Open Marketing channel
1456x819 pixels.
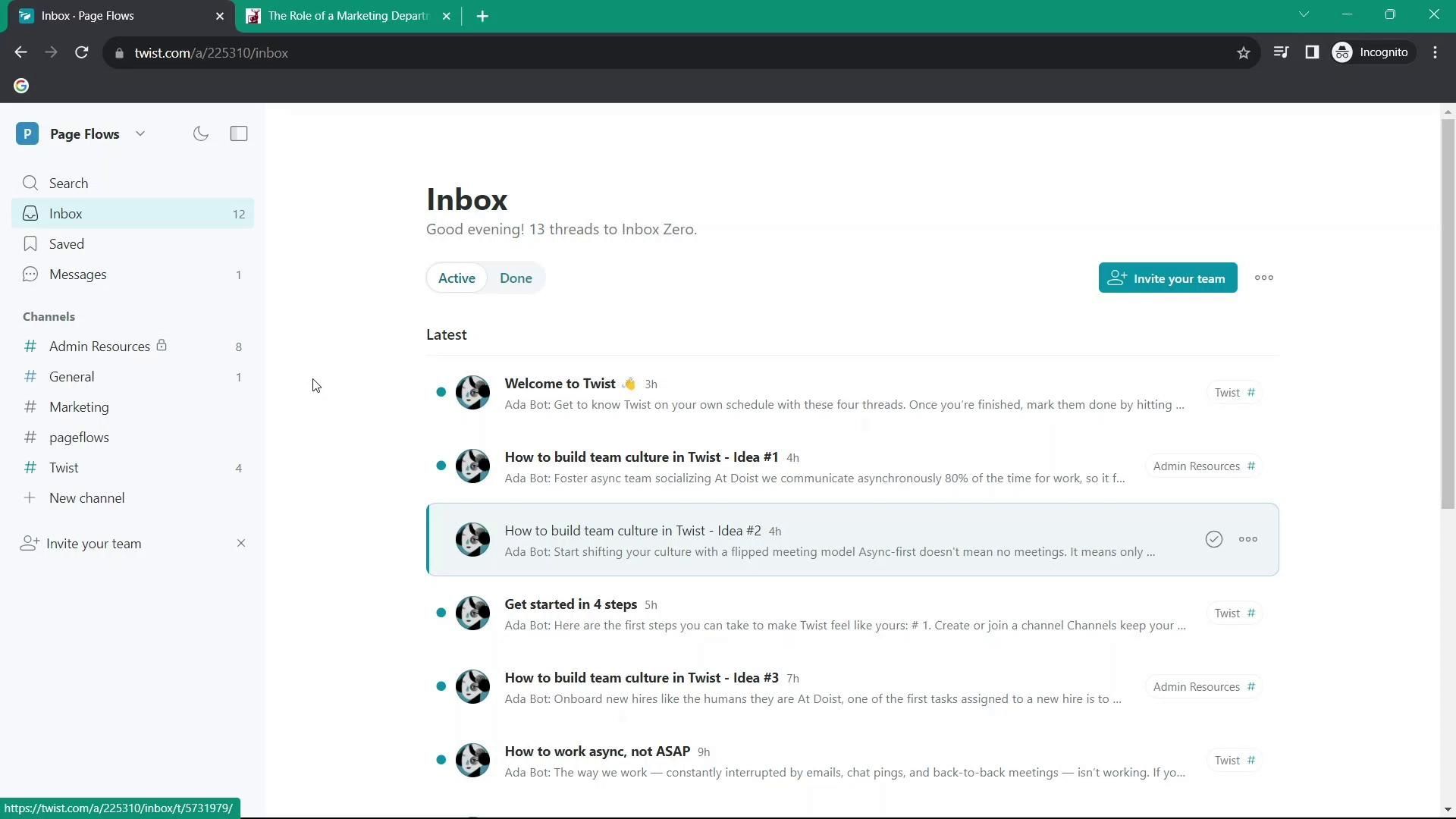(79, 407)
